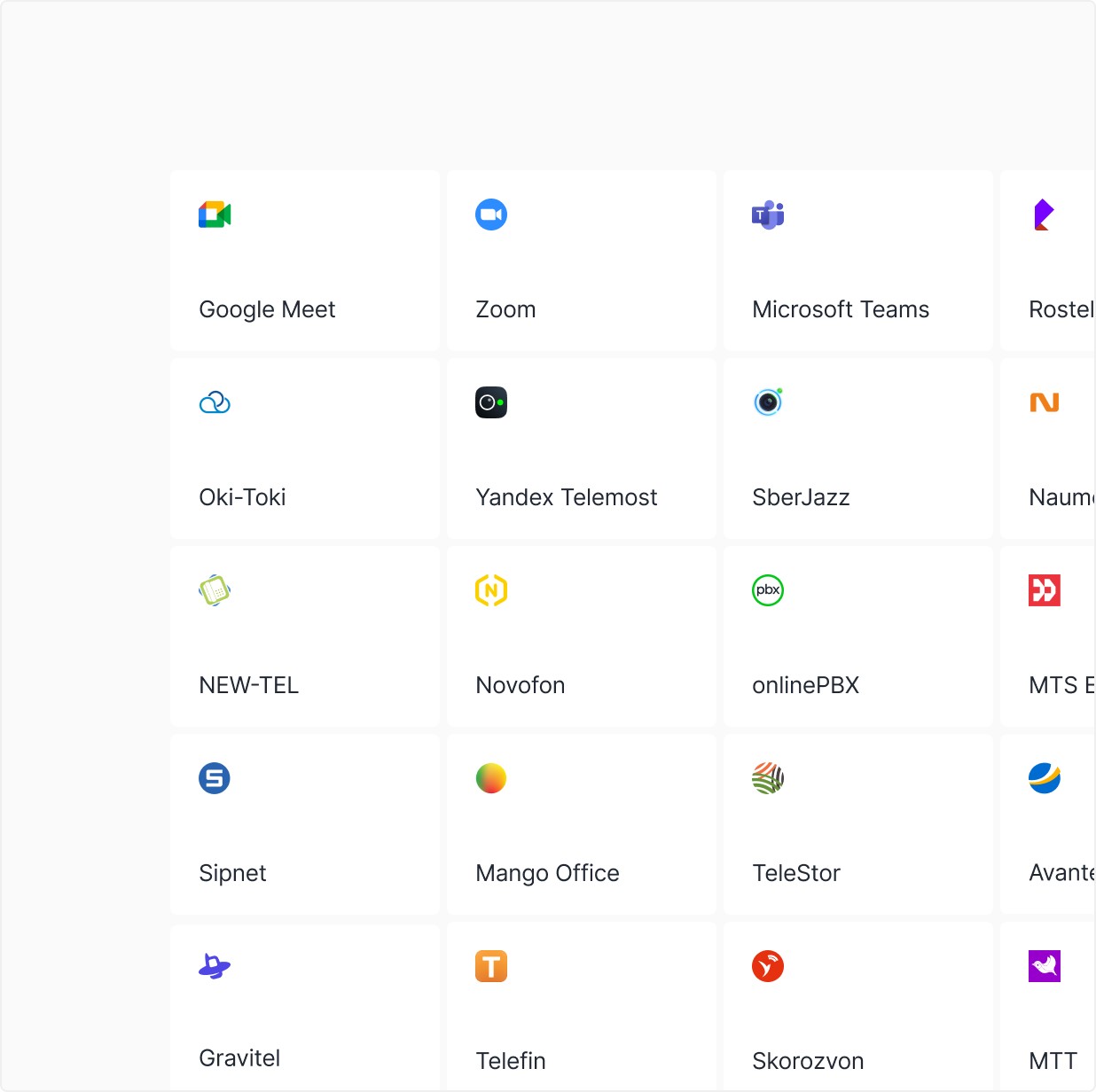Open the Telefin label
The width and height of the screenshot is (1096, 1092).
coord(511,1061)
